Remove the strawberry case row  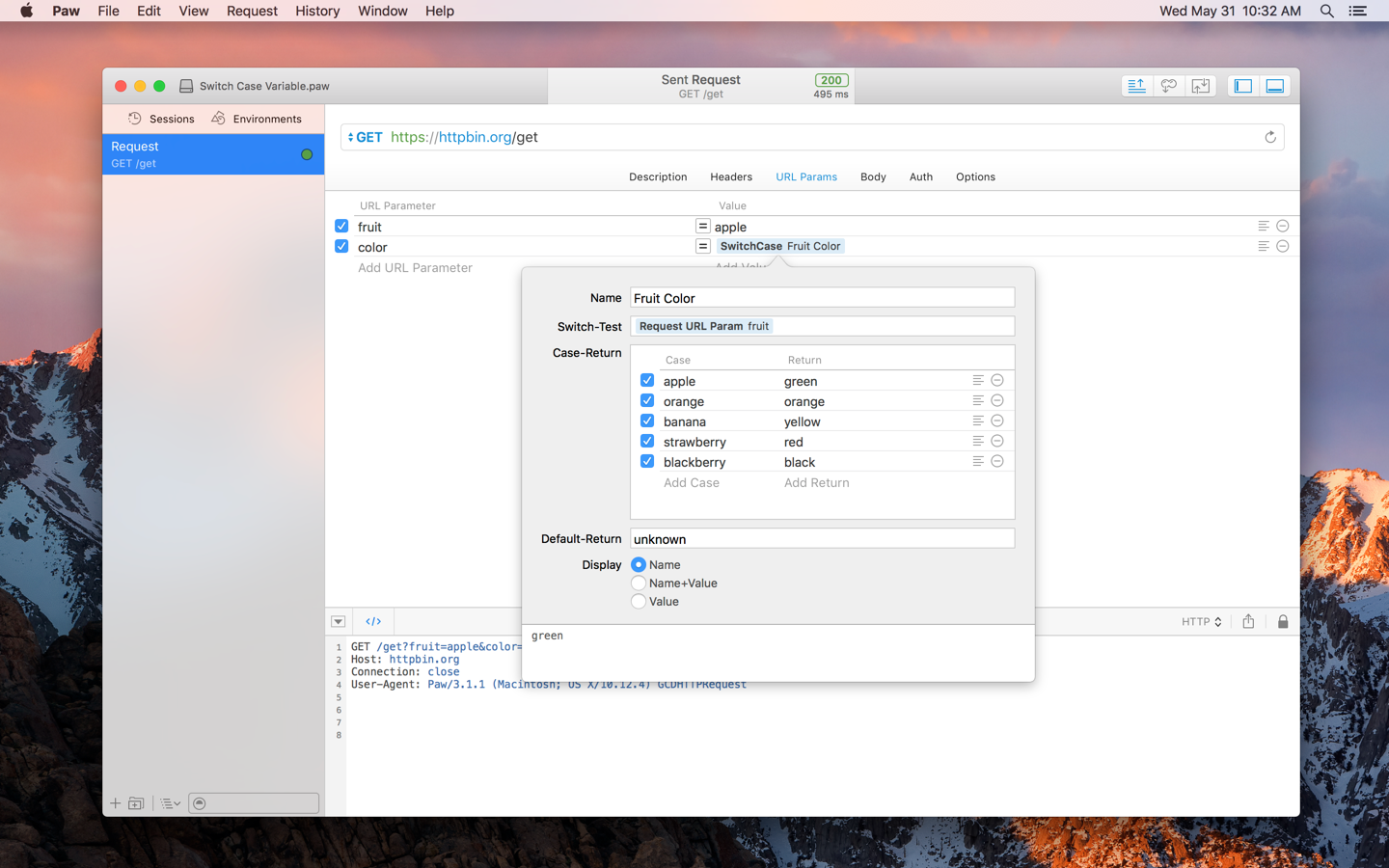997,442
